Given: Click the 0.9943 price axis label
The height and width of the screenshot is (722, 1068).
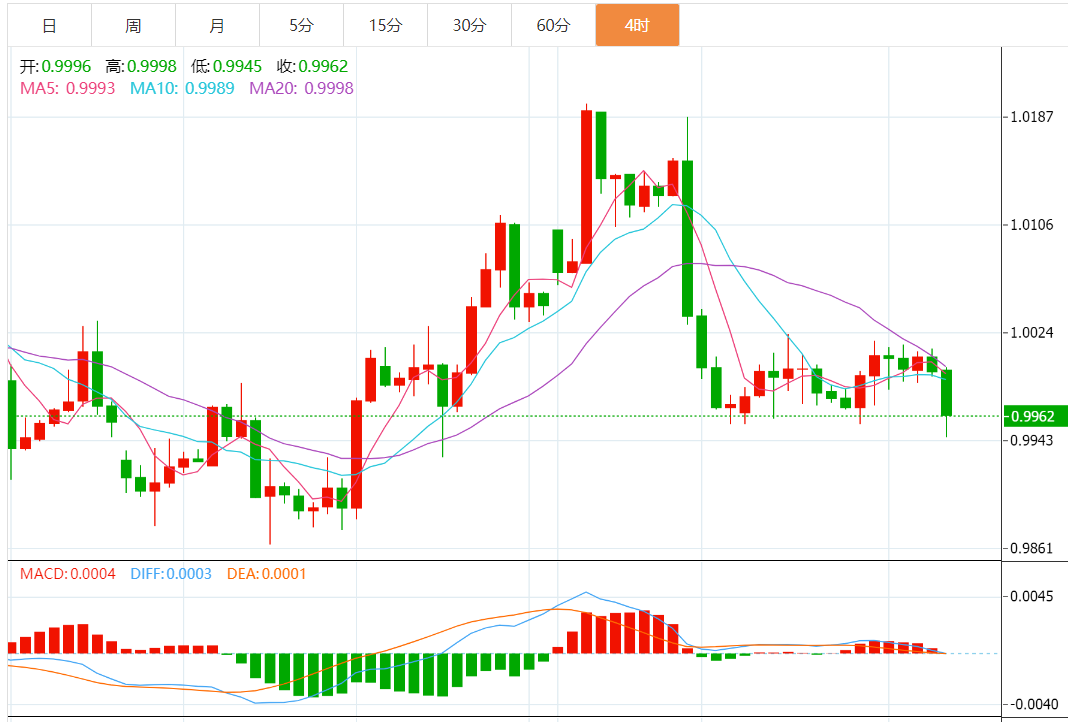Looking at the screenshot, I should (x=1032, y=440).
